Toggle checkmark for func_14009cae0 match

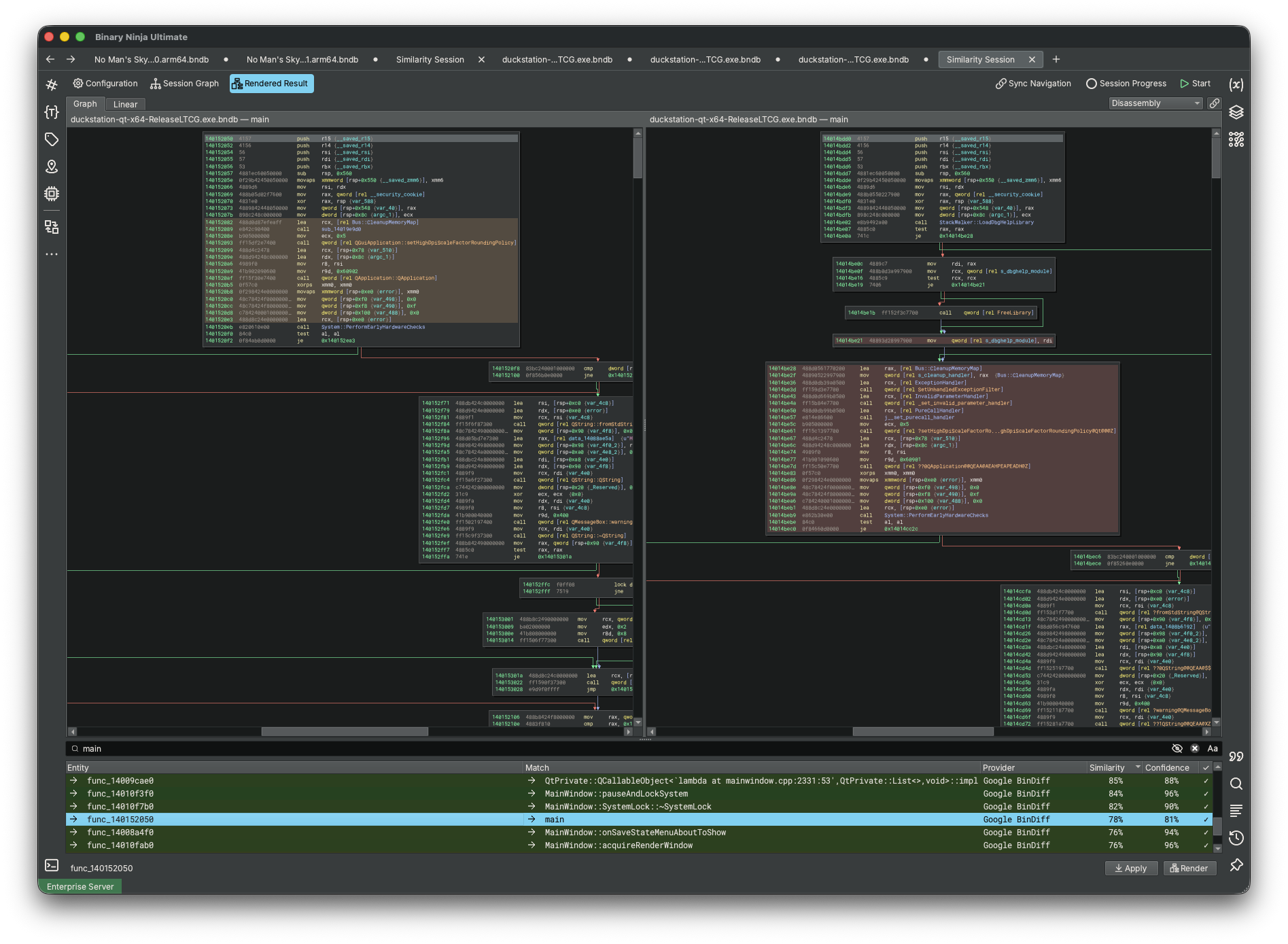coord(1206,781)
